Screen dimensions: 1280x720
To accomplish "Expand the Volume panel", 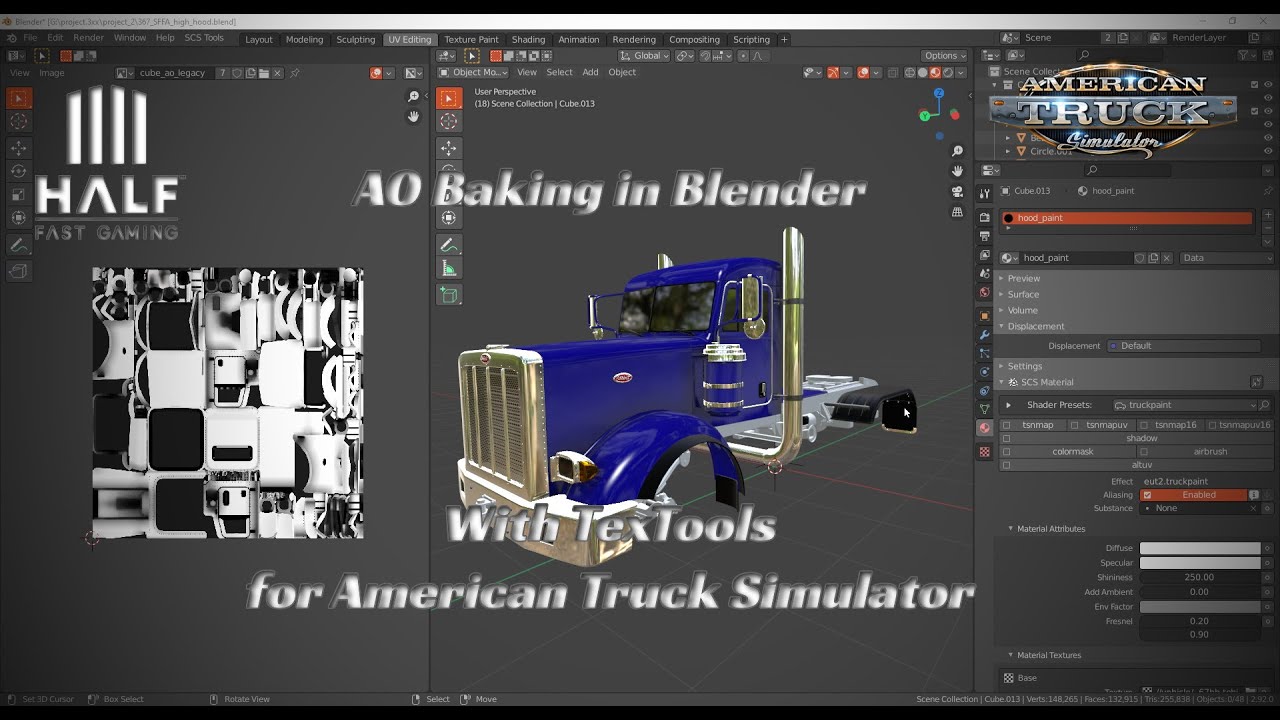I will pyautogui.click(x=1023, y=310).
